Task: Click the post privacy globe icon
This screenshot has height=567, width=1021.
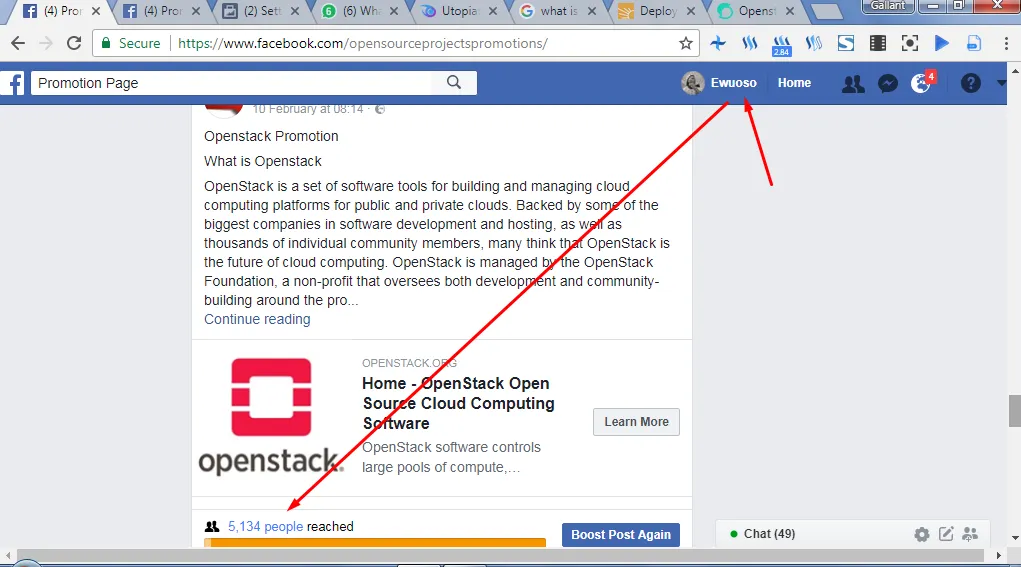Action: [x=380, y=109]
